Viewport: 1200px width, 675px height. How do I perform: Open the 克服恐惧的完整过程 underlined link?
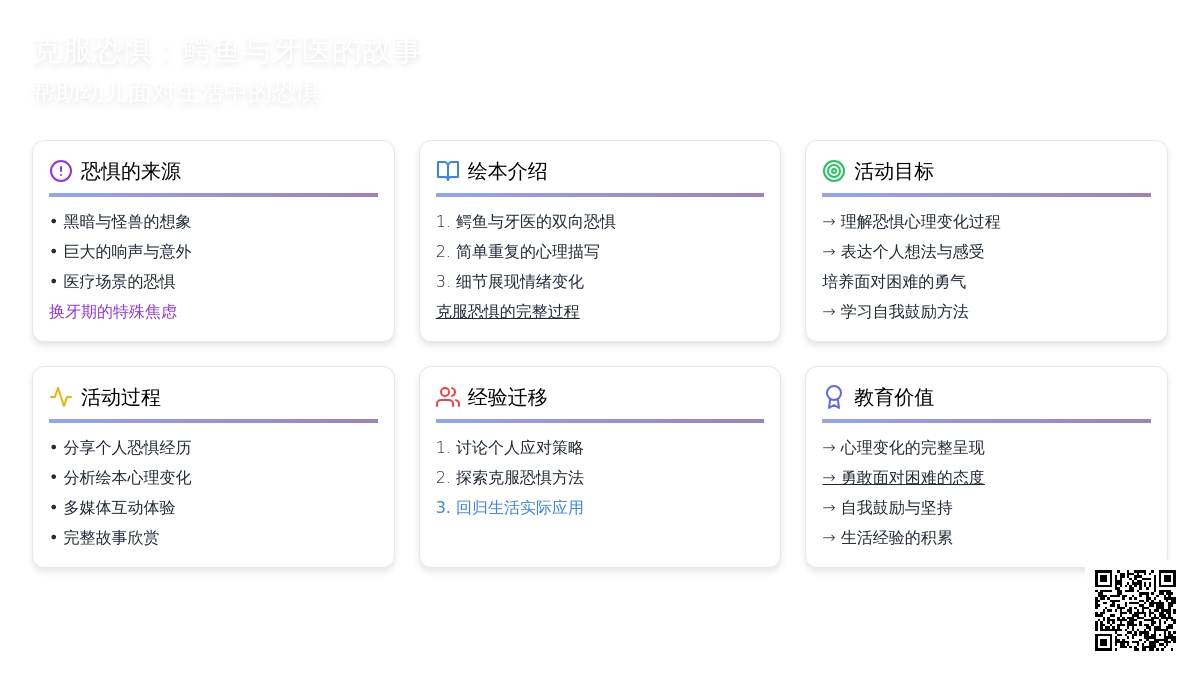pos(507,311)
